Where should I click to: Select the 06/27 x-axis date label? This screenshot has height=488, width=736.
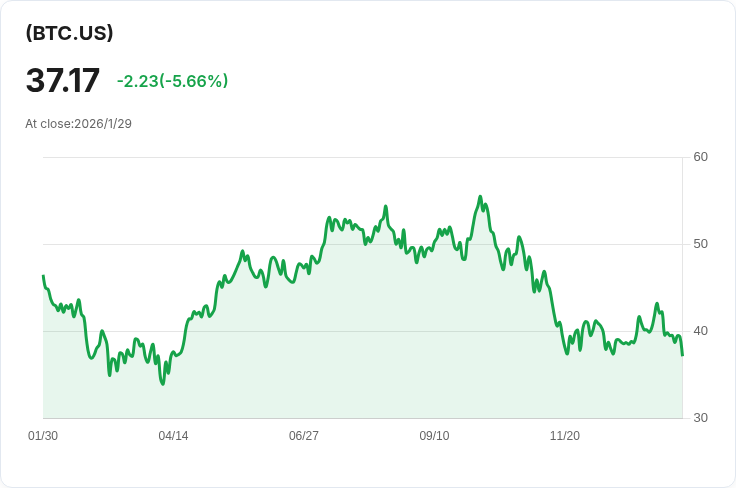[x=304, y=436]
